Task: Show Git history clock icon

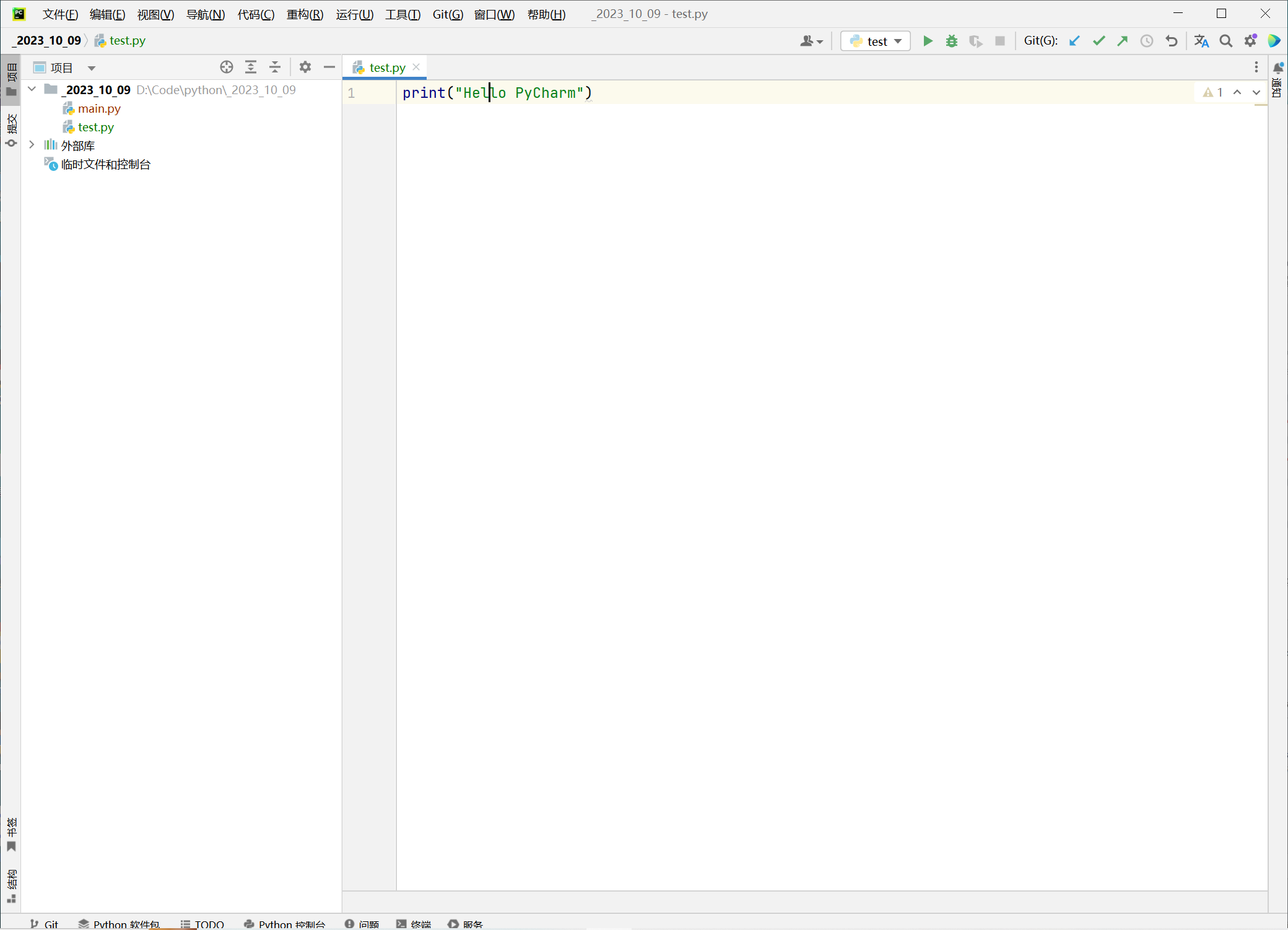Action: (1147, 41)
